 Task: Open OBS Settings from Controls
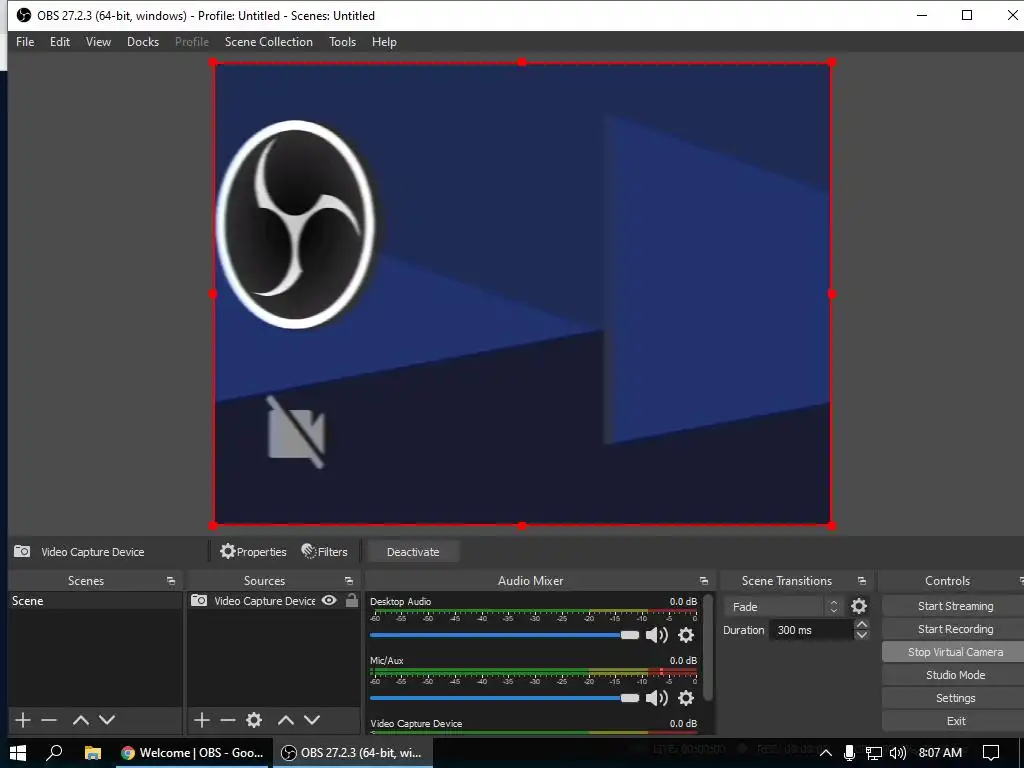[955, 698]
